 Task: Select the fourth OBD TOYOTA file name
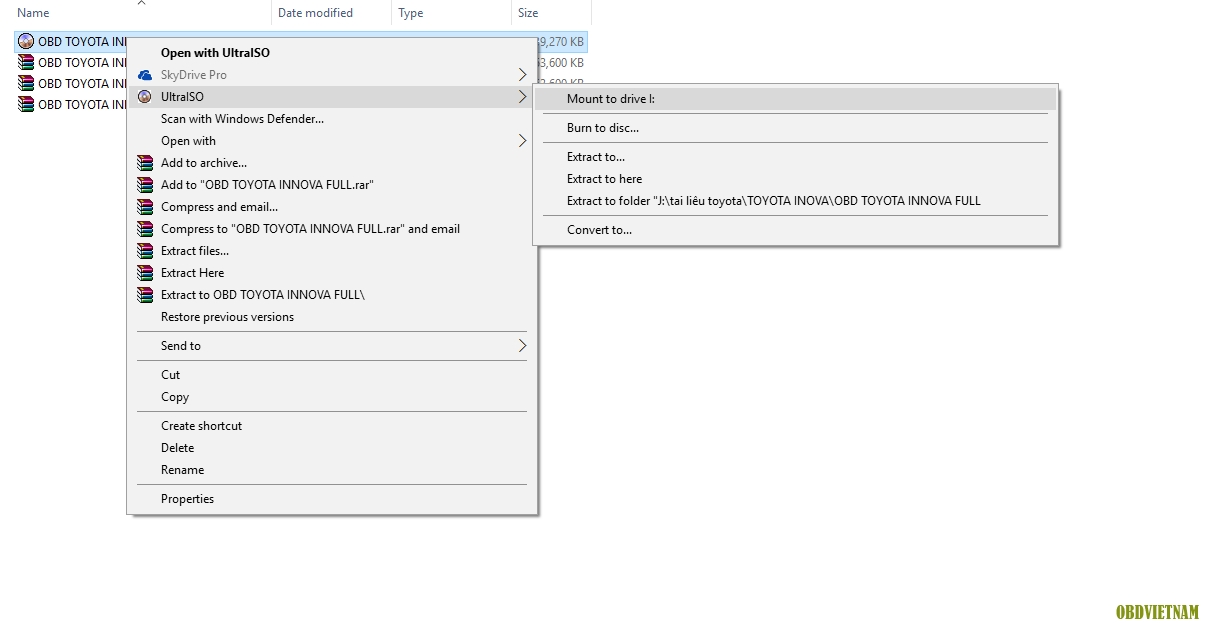(81, 104)
